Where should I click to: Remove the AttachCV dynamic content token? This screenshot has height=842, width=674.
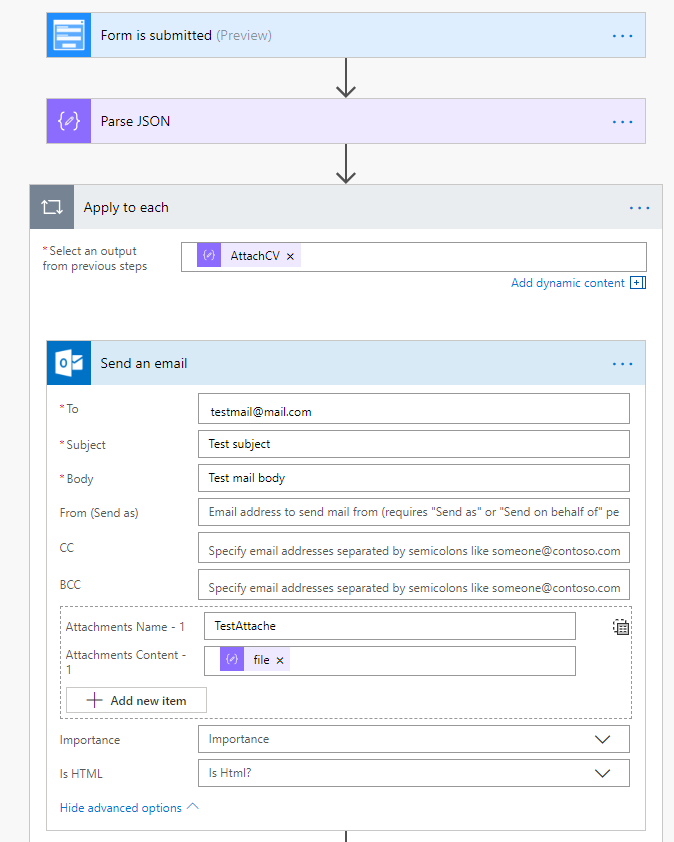(x=291, y=257)
